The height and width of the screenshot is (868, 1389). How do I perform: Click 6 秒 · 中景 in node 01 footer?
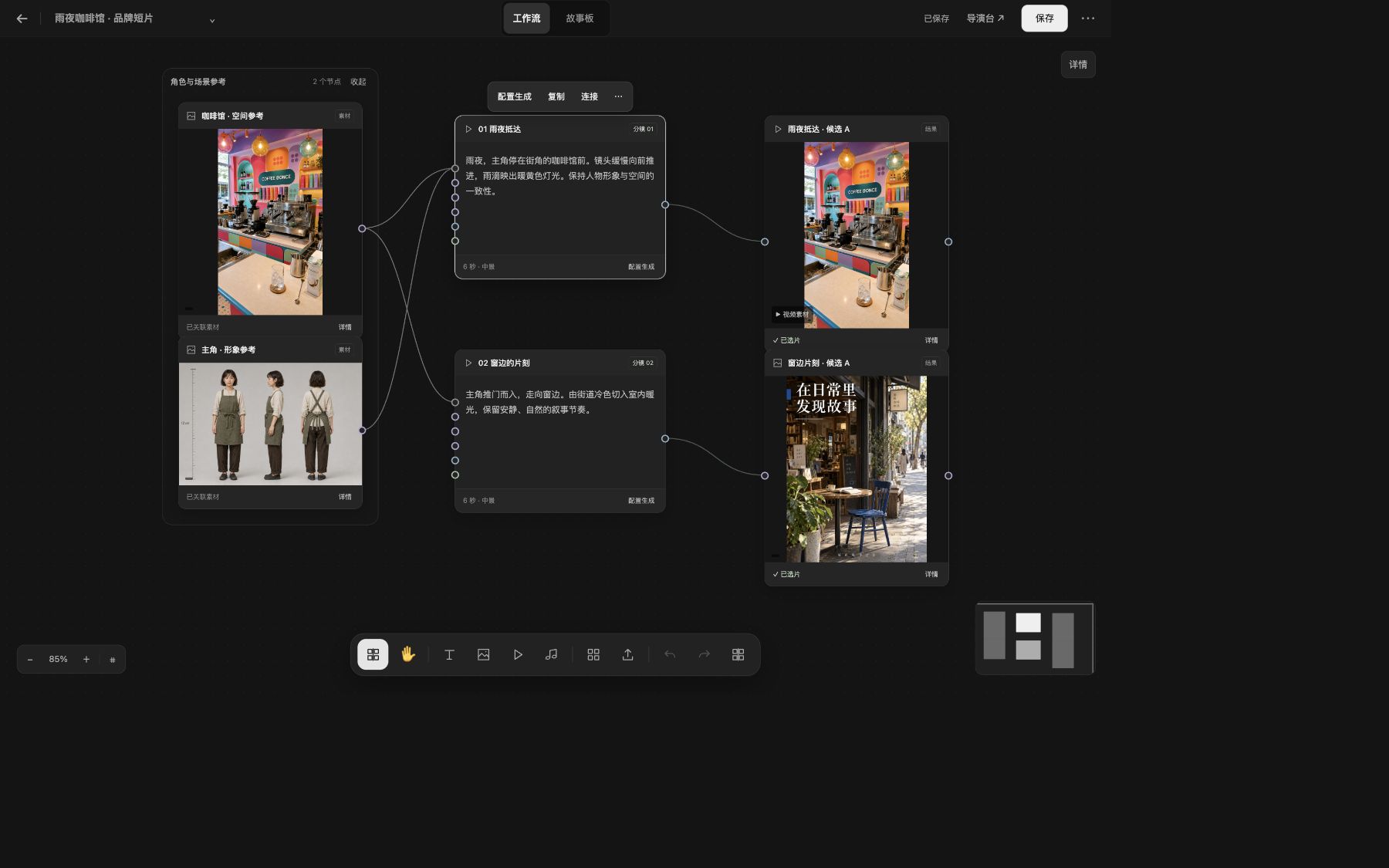[479, 267]
